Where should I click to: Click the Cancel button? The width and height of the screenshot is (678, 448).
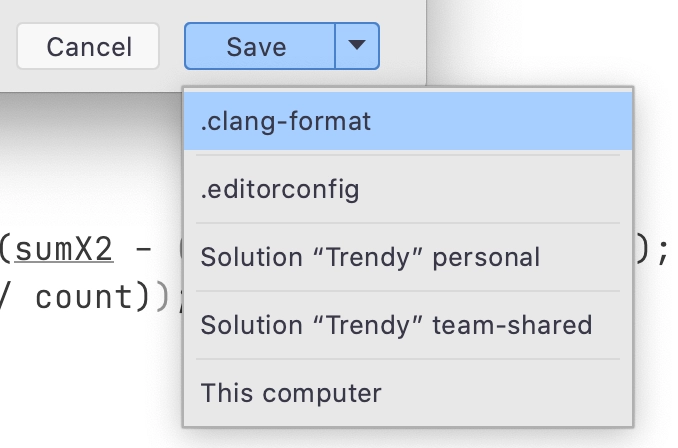[x=88, y=46]
